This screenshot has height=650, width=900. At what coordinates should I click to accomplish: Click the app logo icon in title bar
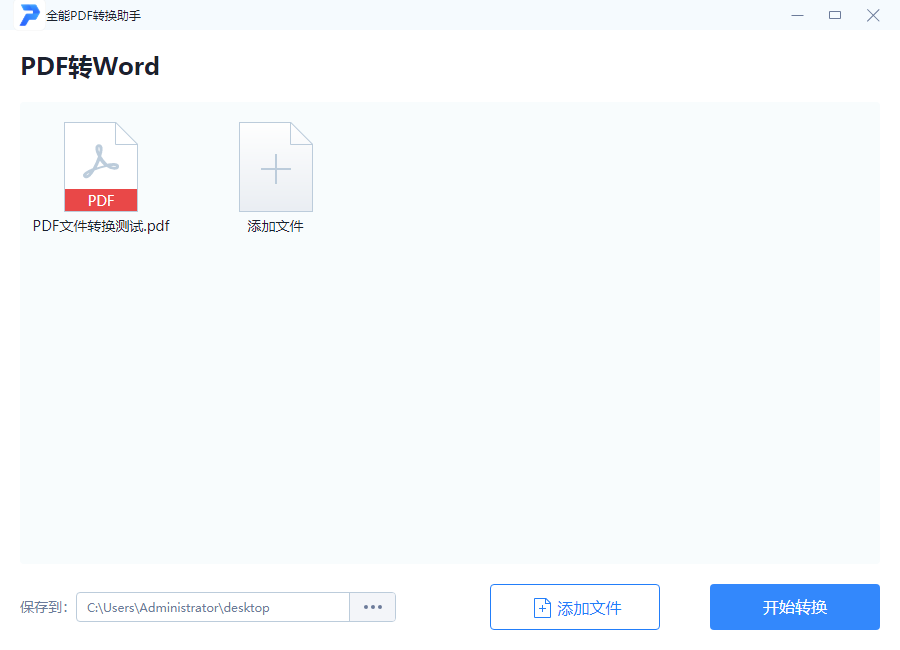click(x=28, y=15)
